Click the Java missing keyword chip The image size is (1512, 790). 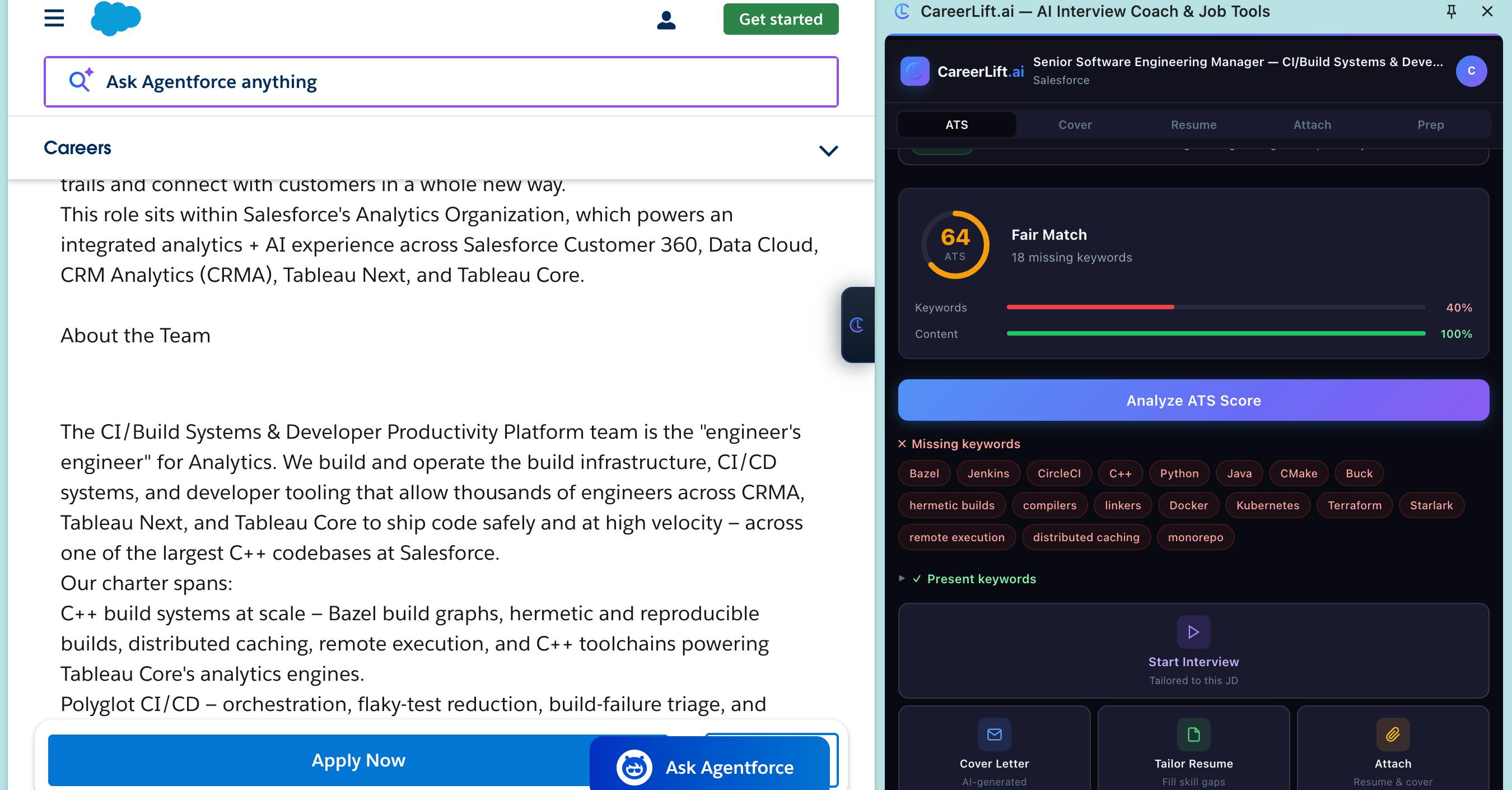pyautogui.click(x=1239, y=473)
